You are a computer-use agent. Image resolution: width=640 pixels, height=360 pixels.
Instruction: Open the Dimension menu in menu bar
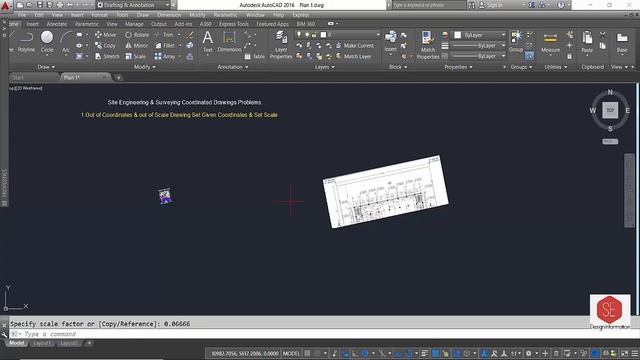(x=169, y=15)
